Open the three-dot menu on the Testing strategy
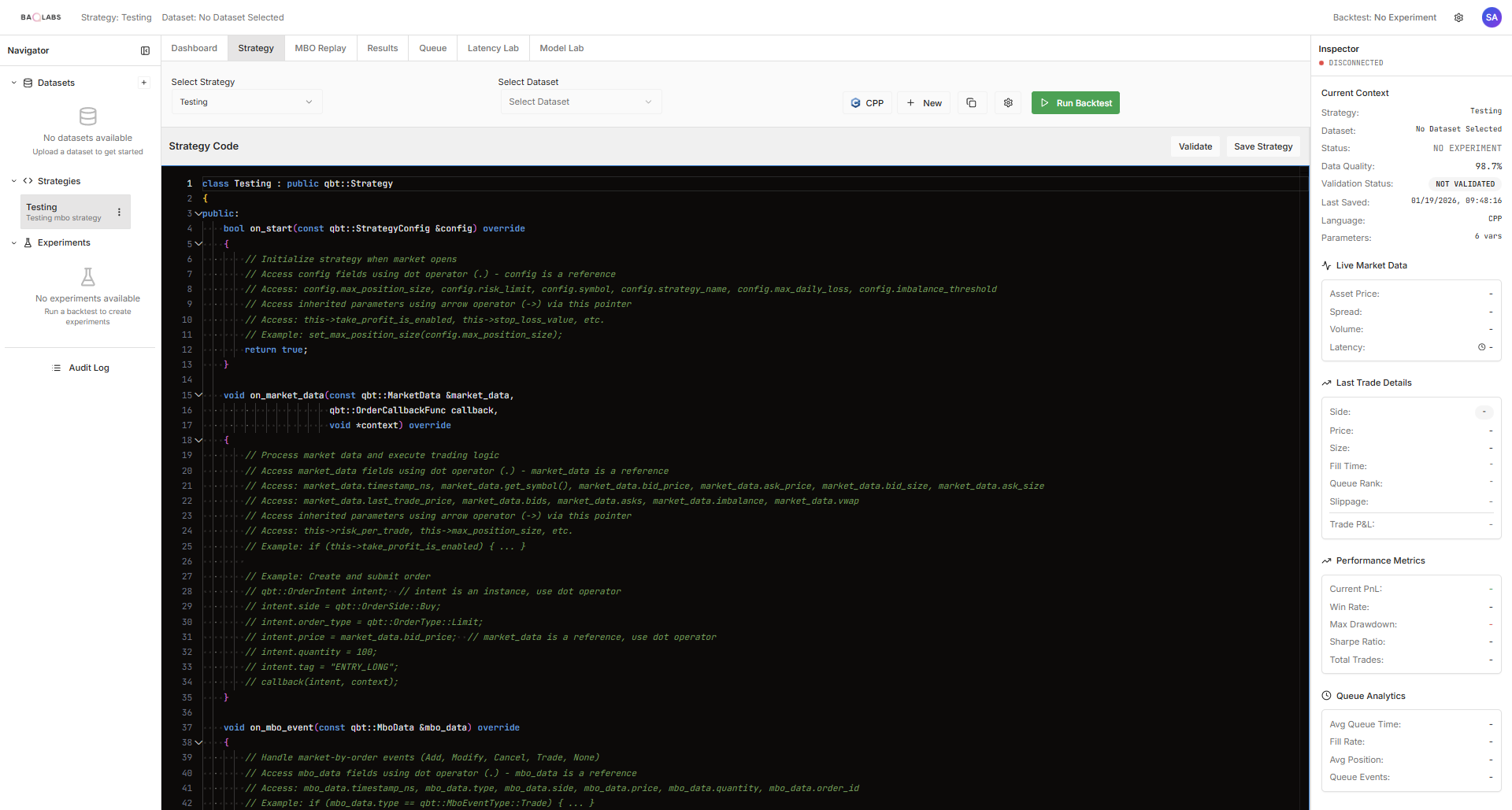 coord(118,212)
